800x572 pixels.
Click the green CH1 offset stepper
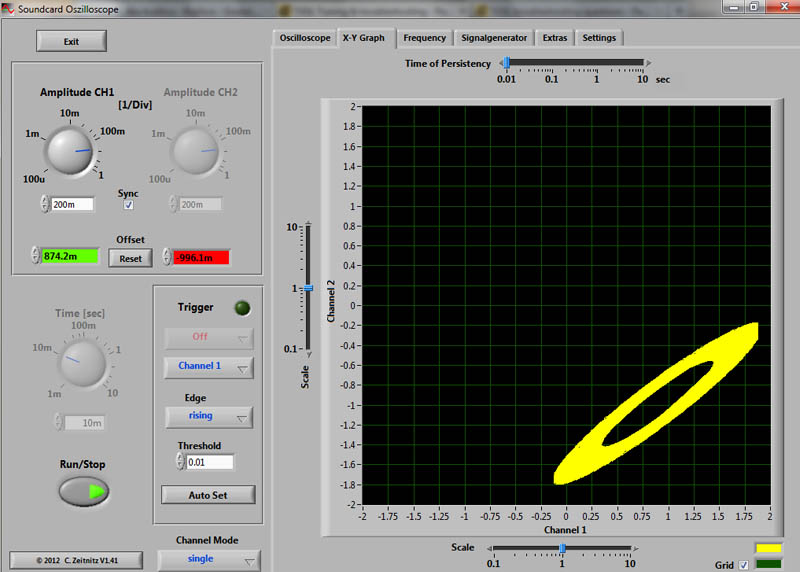click(35, 256)
